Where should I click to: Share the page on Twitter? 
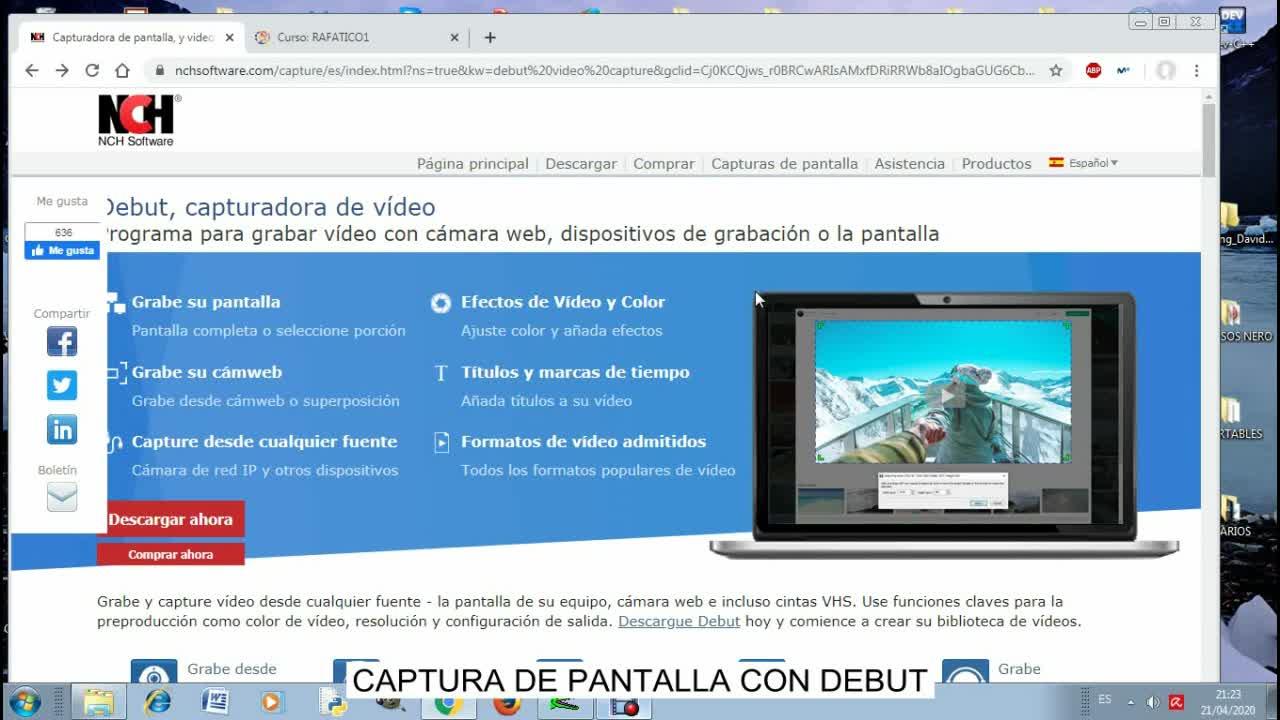62,385
